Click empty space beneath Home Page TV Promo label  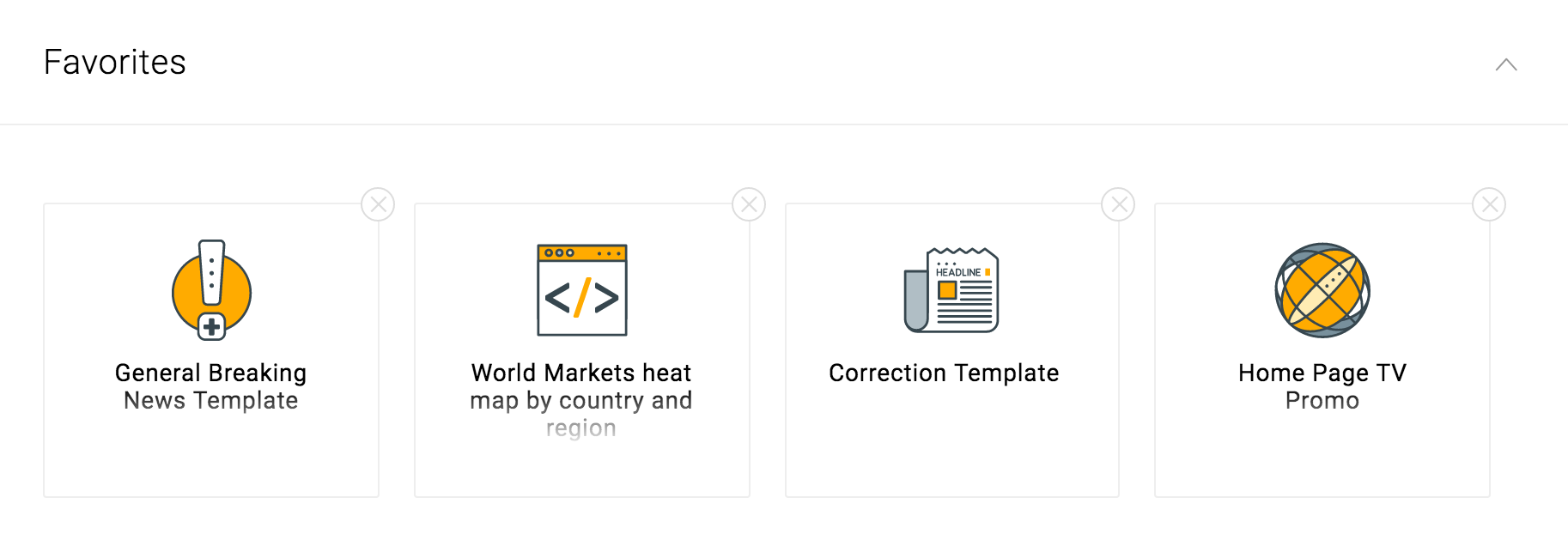[x=1322, y=455]
